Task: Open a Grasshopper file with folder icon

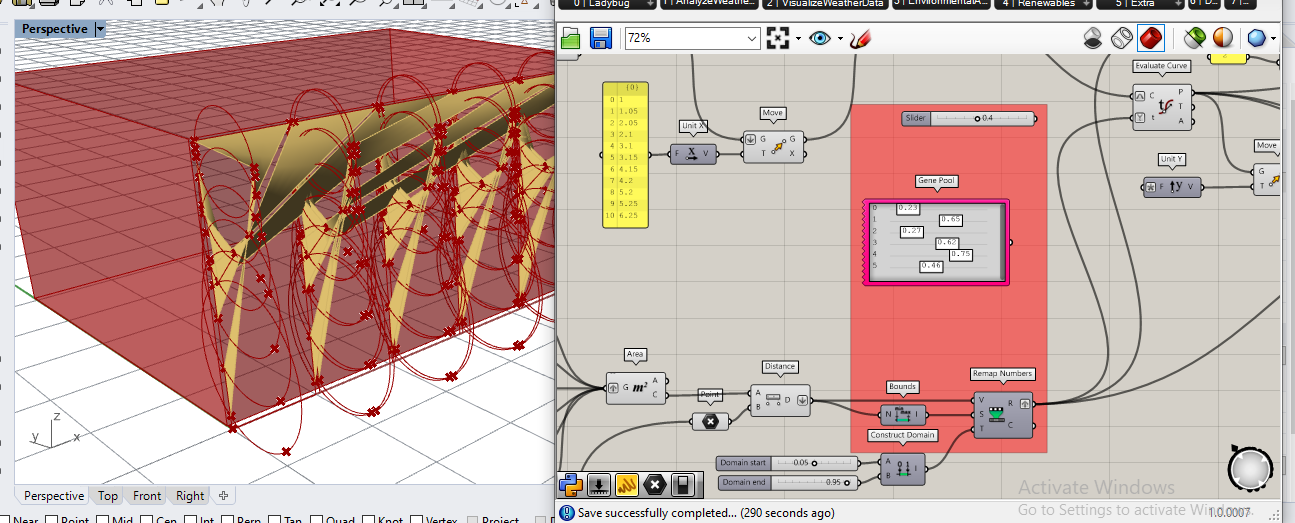Action: point(571,39)
